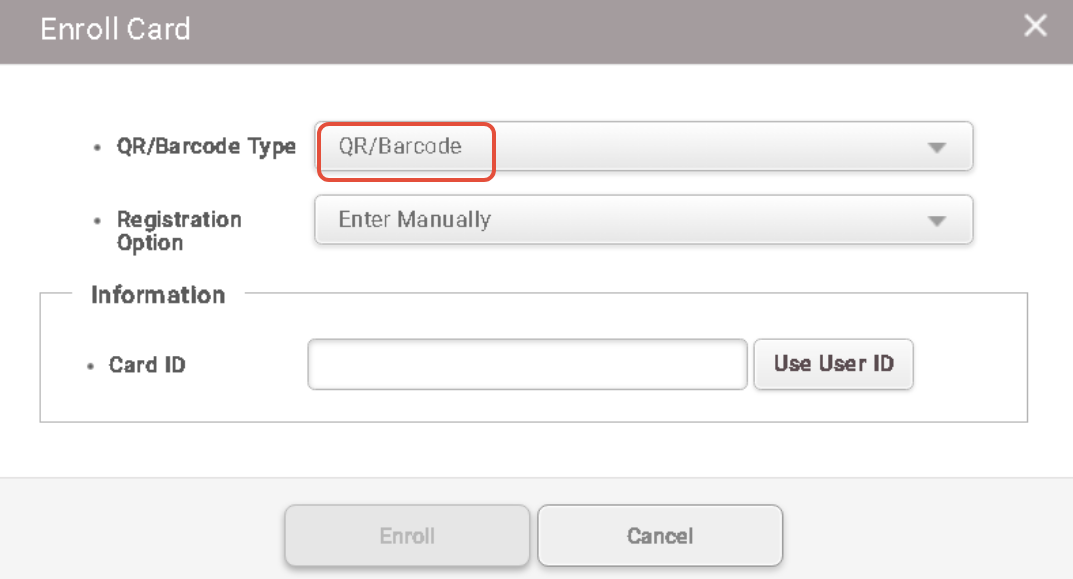Click the Enter Manually selected value
1073x579 pixels.
click(x=414, y=220)
